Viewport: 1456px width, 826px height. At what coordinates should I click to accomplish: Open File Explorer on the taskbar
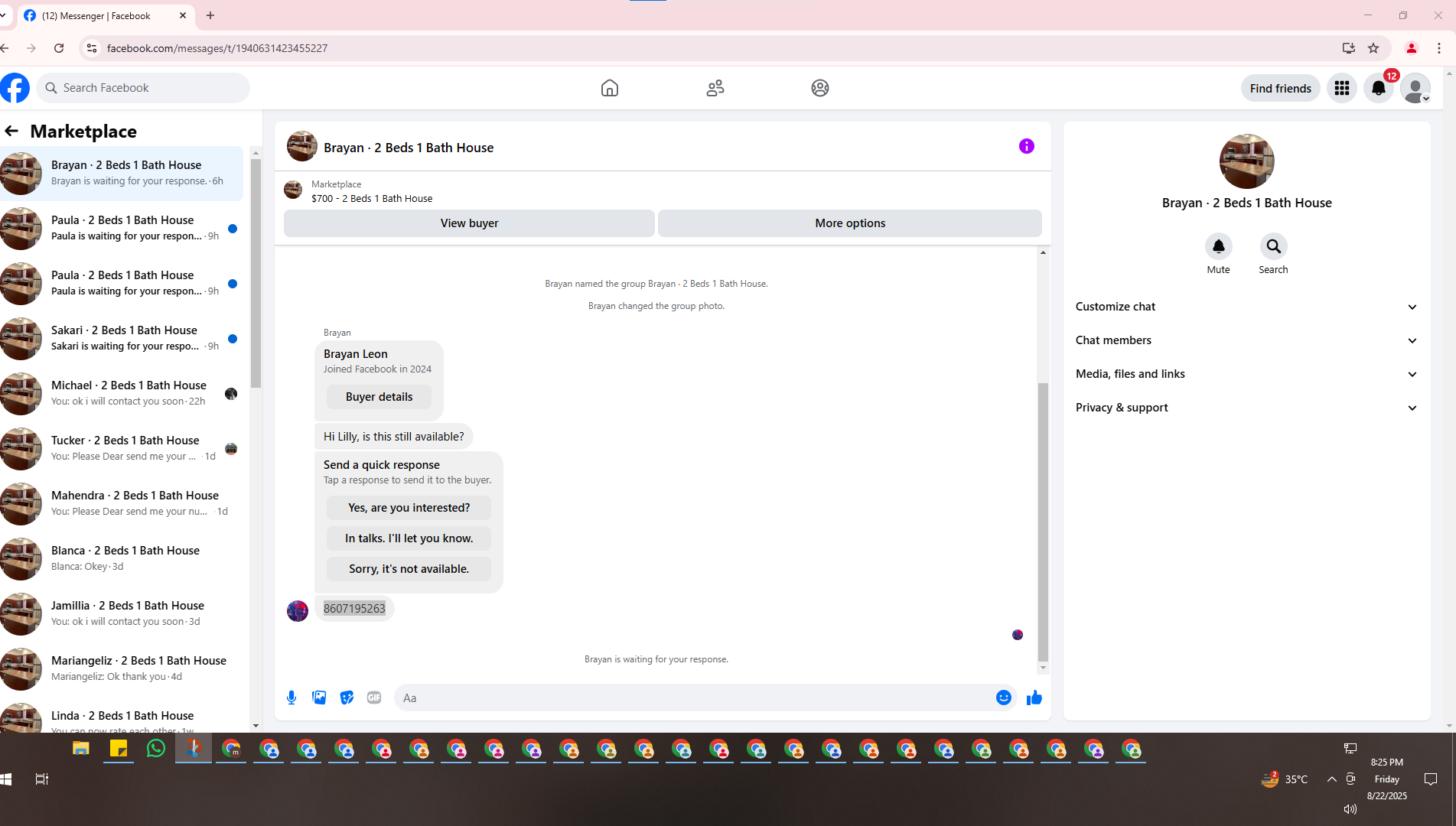pyautogui.click(x=81, y=749)
